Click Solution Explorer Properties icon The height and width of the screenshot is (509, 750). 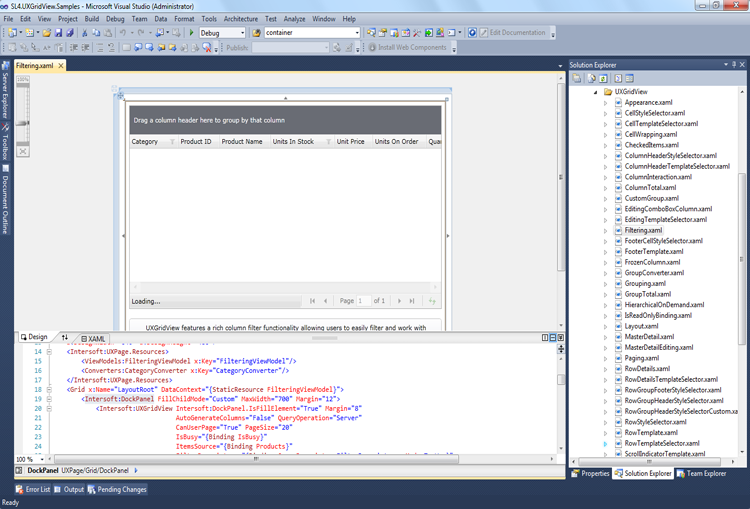pyautogui.click(x=577, y=78)
